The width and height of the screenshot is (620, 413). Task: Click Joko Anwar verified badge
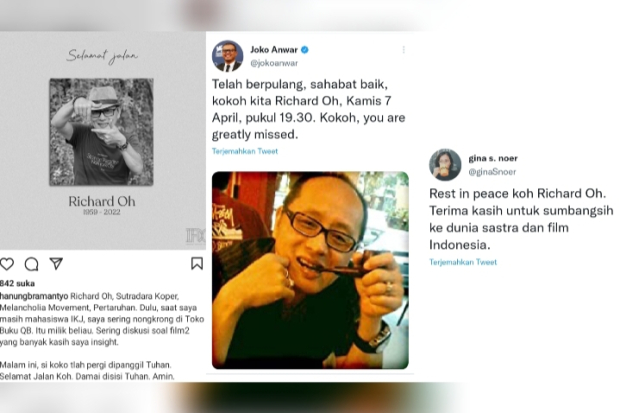coord(305,50)
